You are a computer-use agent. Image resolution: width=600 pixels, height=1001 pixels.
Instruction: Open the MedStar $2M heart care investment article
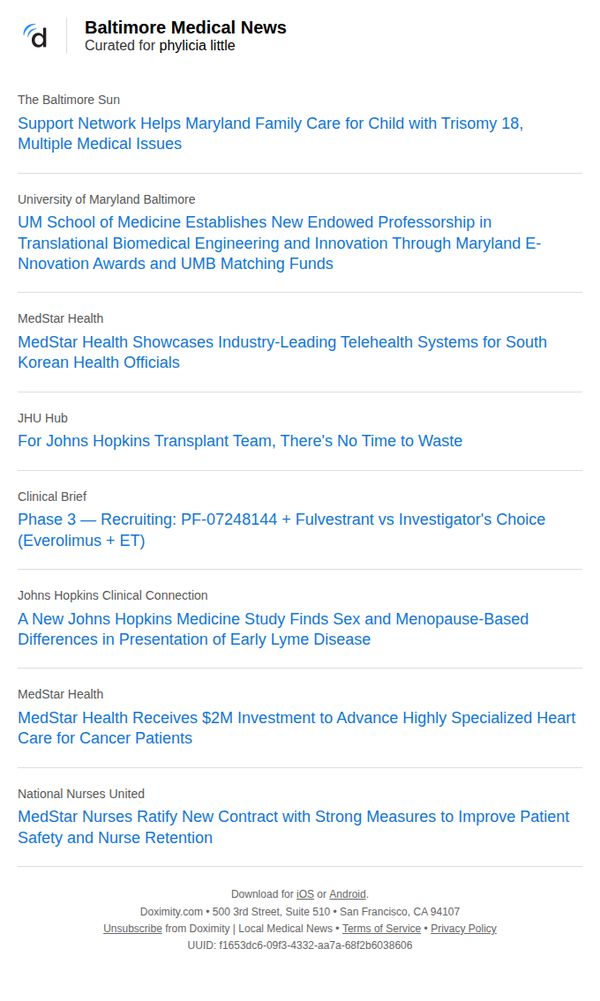coord(297,728)
